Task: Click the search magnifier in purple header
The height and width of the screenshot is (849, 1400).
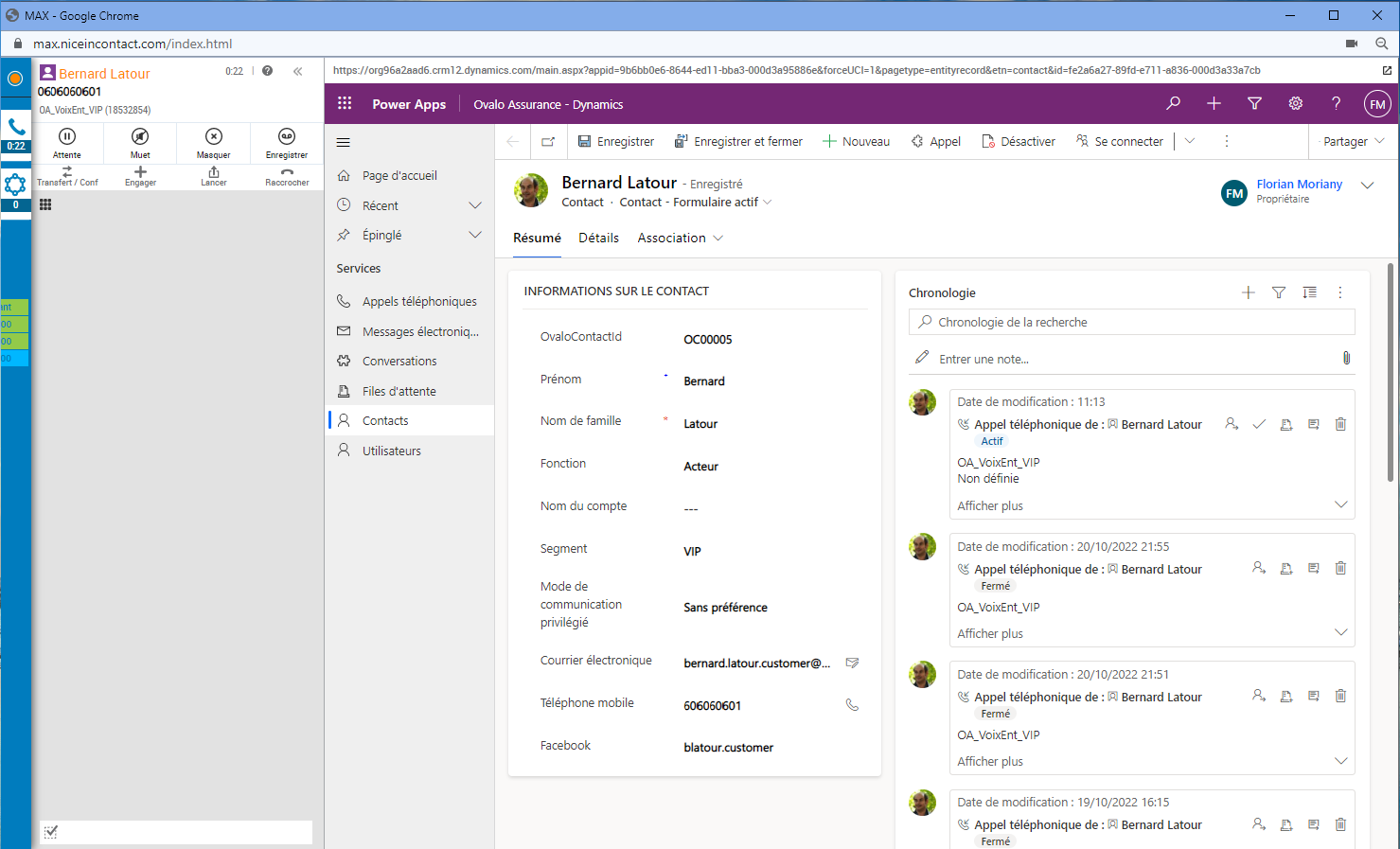Action: [x=1173, y=104]
